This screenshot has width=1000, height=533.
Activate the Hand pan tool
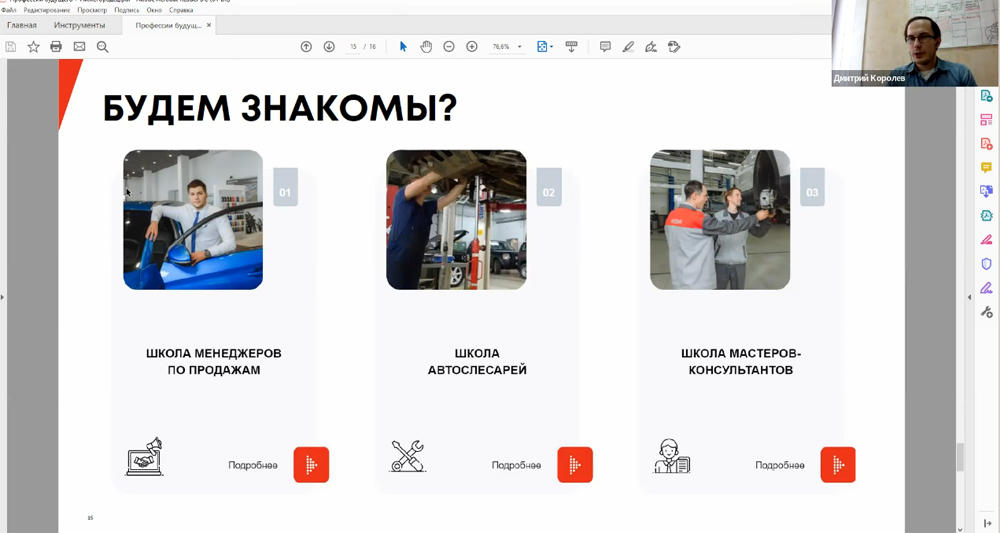coord(426,47)
